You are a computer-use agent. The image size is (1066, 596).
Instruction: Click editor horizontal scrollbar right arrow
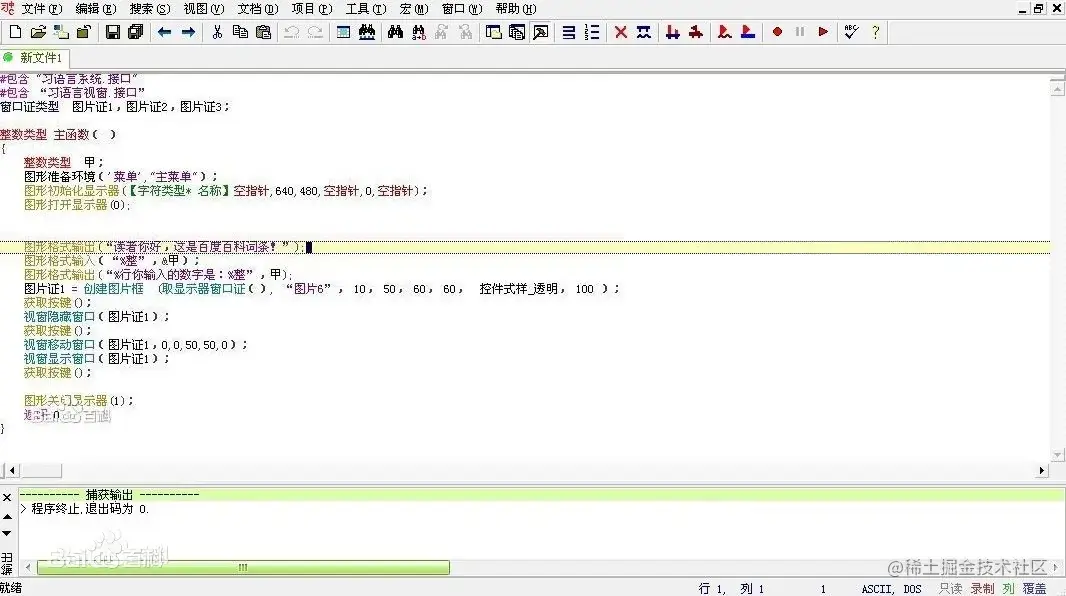click(1042, 470)
